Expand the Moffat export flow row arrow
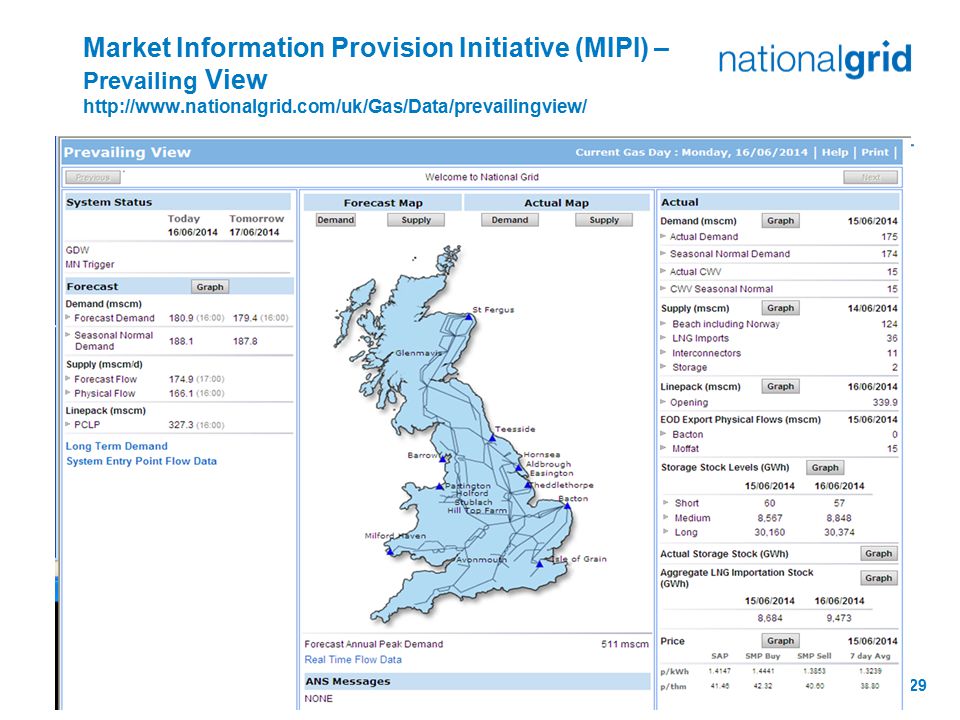The image size is (960, 720). point(663,448)
